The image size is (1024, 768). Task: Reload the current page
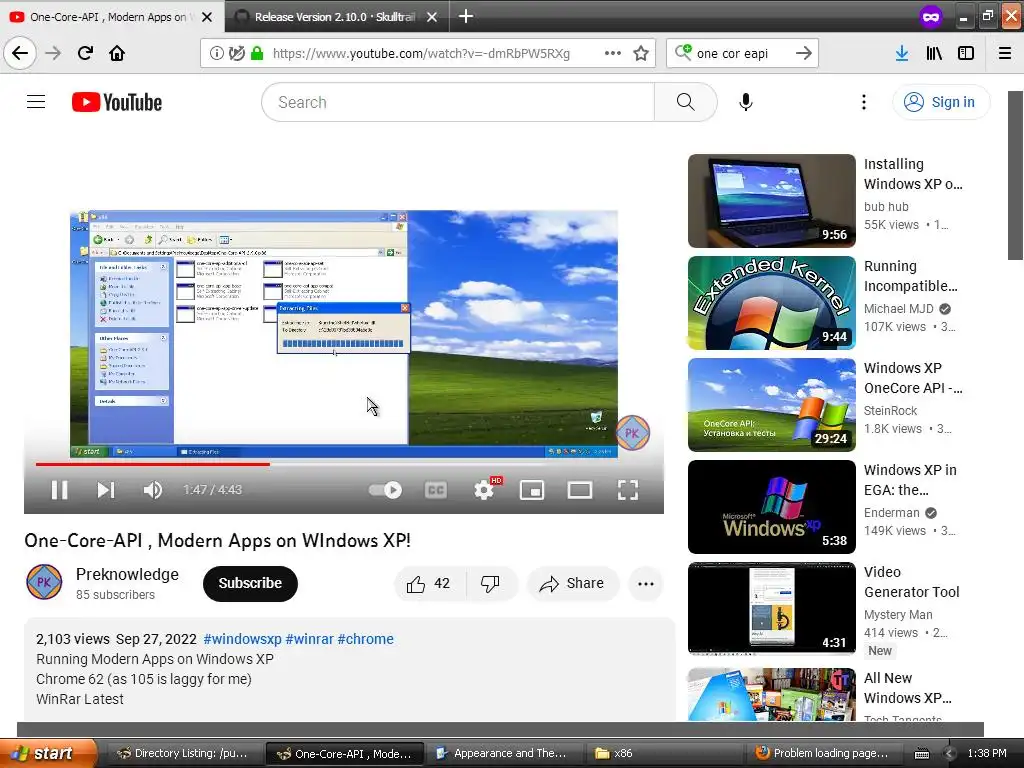[85, 53]
